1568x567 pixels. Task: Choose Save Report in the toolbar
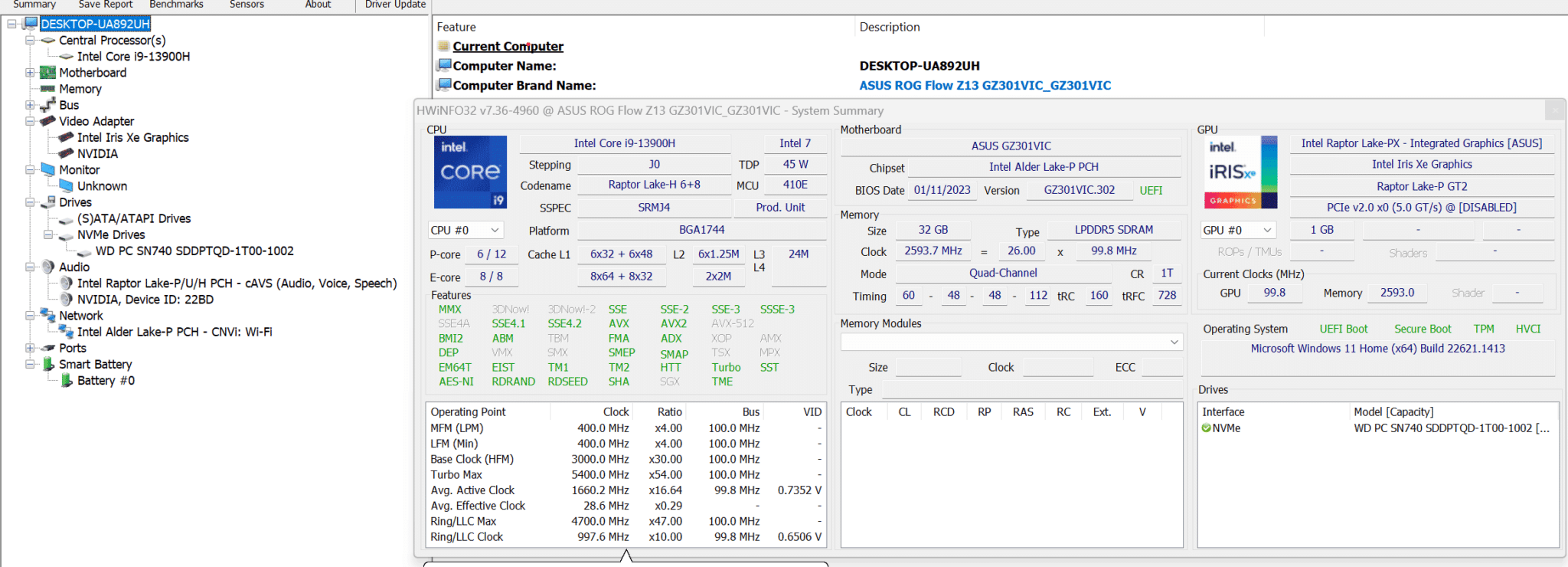point(106,5)
